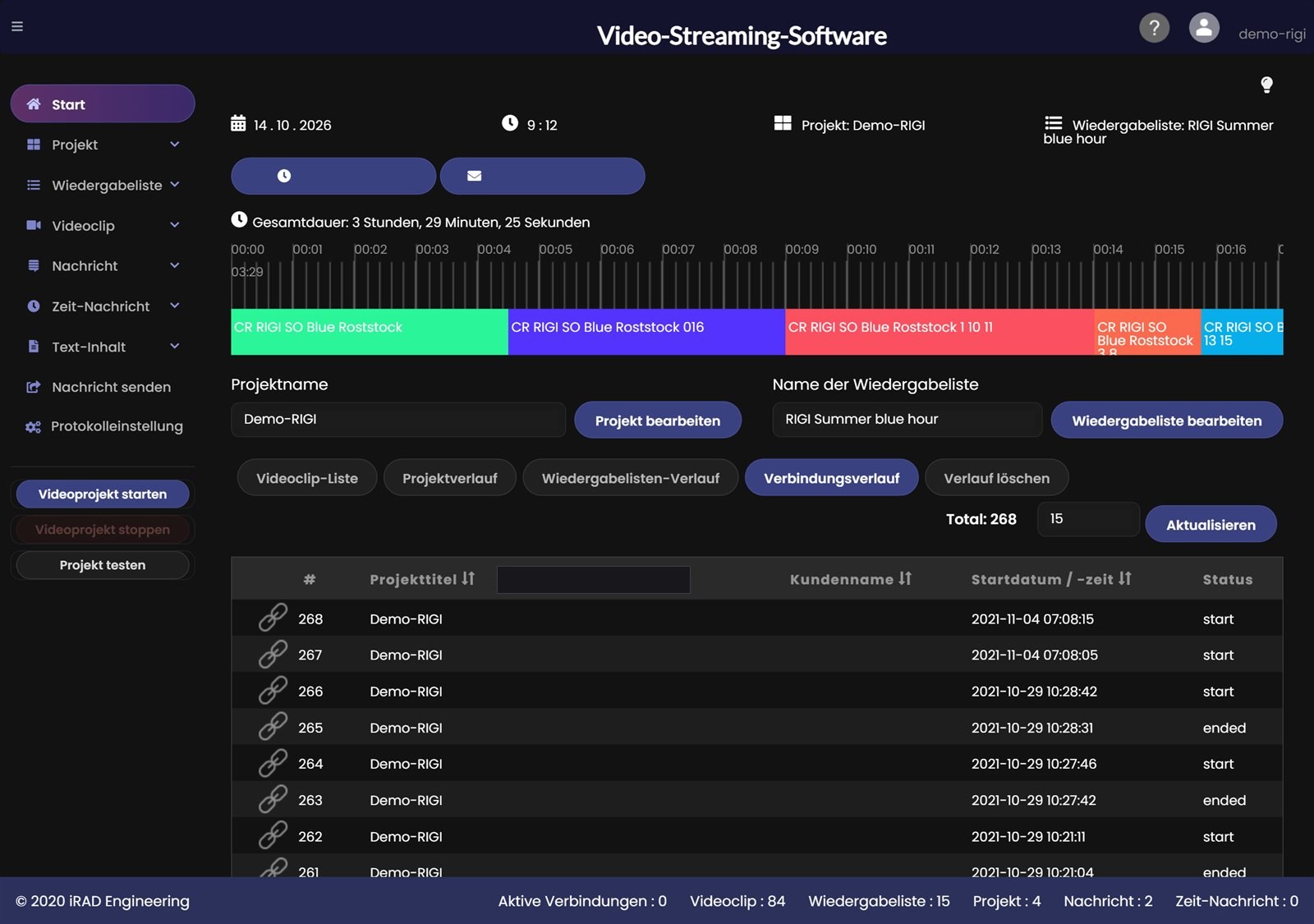The height and width of the screenshot is (924, 1314).
Task: Switch to Wiedergabelisten-Verlauf tab
Action: click(x=631, y=477)
